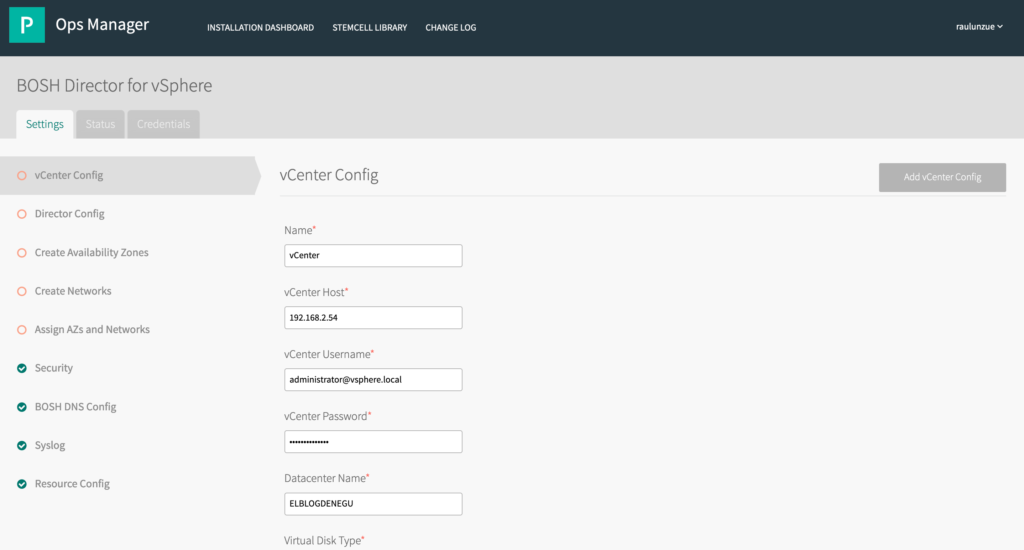Open Create Availability Zones section
This screenshot has width=1024, height=550.
point(91,252)
